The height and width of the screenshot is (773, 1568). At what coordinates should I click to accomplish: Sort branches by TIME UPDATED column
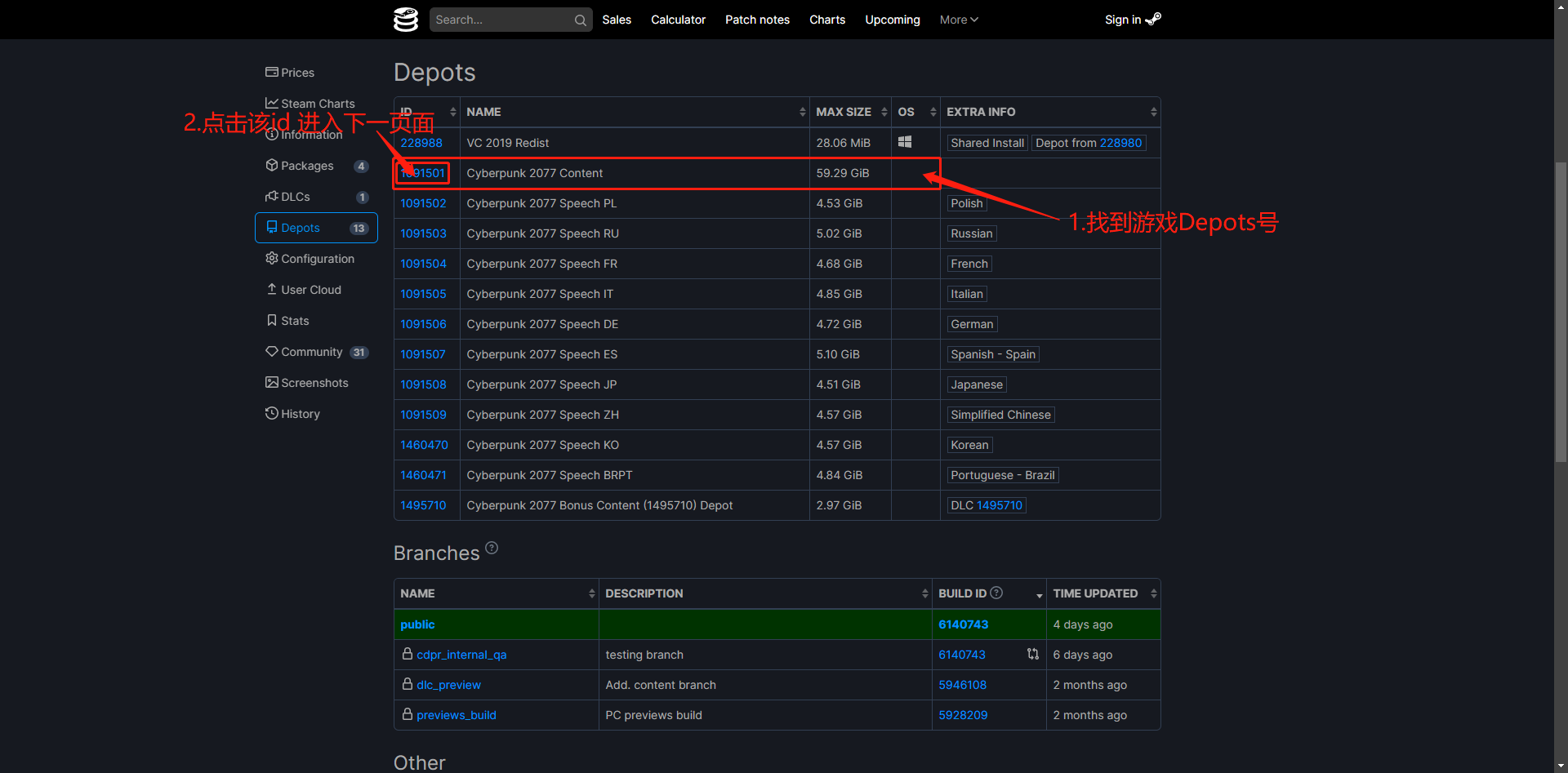coord(1103,593)
